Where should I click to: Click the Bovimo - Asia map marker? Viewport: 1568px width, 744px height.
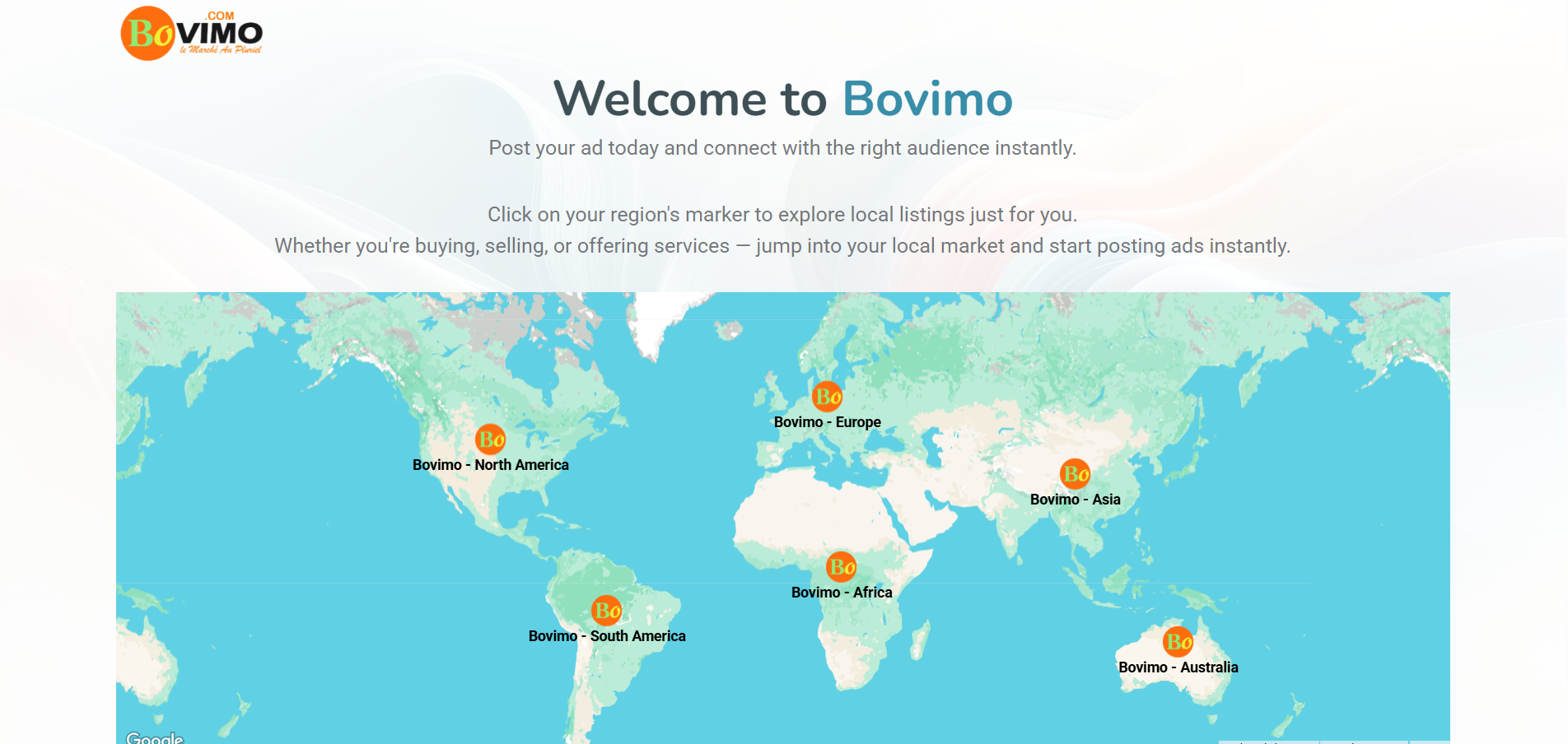[x=1076, y=474]
